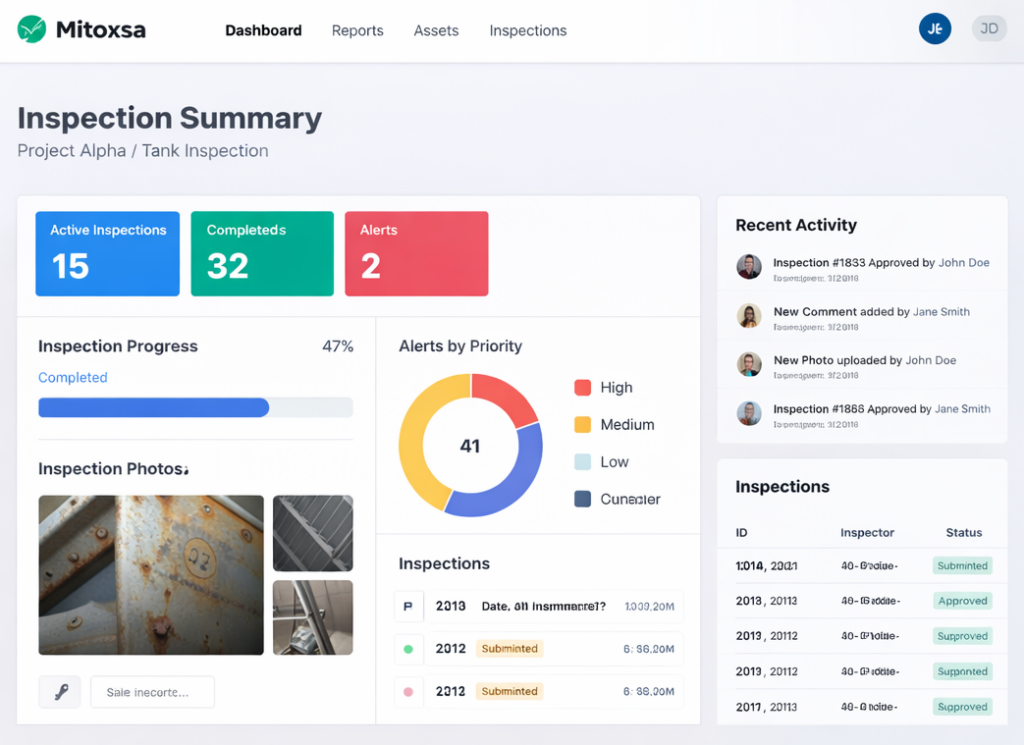The height and width of the screenshot is (745, 1024).
Task: Toggle the High priority legend entry
Action: [603, 388]
